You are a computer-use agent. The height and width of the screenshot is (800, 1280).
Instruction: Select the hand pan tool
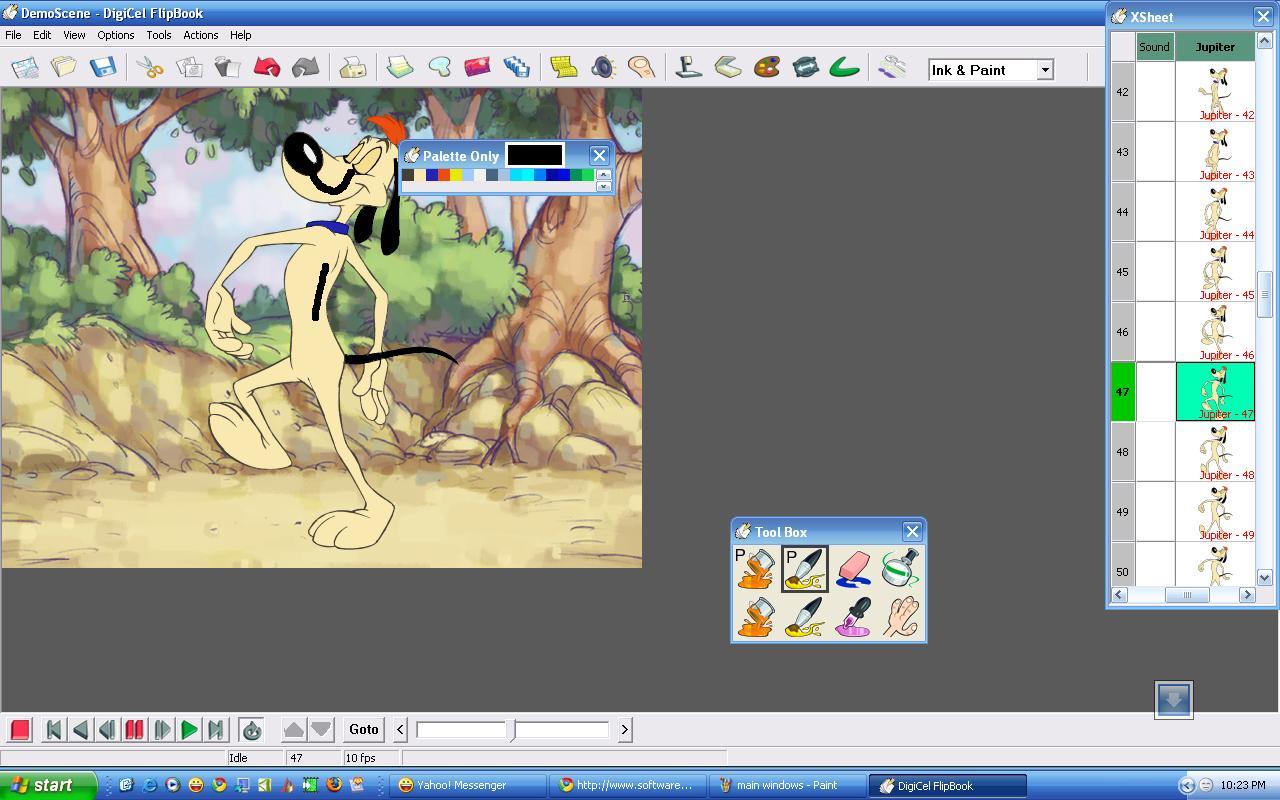coord(900,616)
